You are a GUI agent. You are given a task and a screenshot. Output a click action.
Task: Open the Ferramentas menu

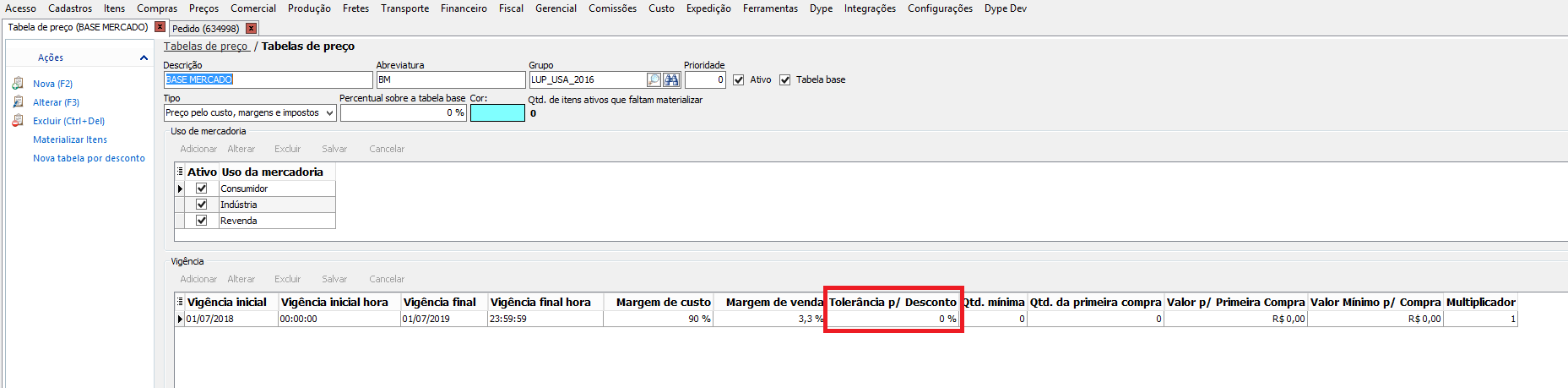tap(770, 8)
